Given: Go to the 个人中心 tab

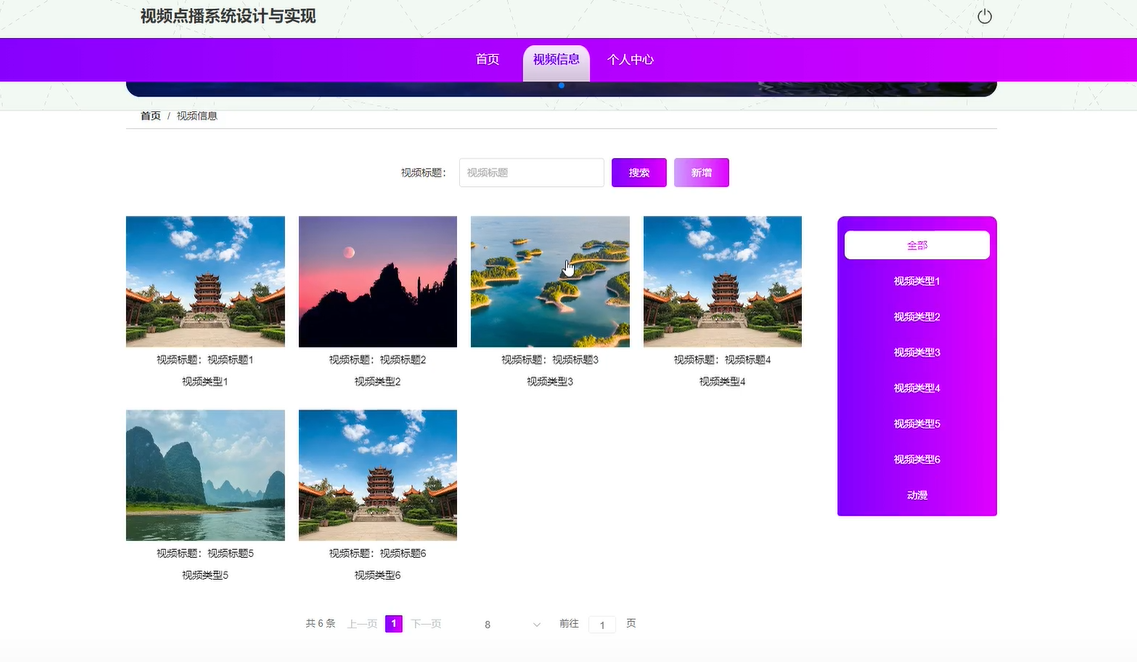Looking at the screenshot, I should click(x=630, y=59).
